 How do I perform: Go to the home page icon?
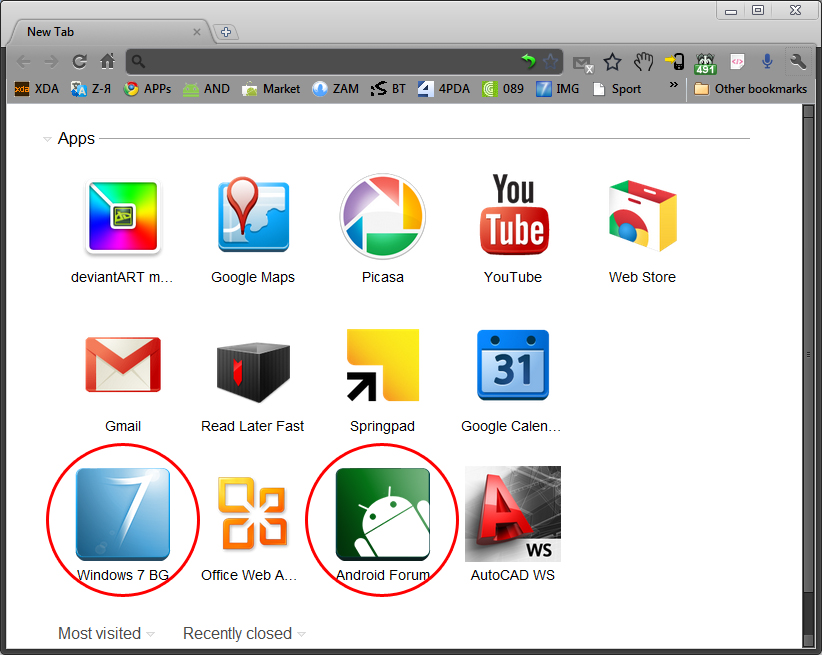coord(107,62)
